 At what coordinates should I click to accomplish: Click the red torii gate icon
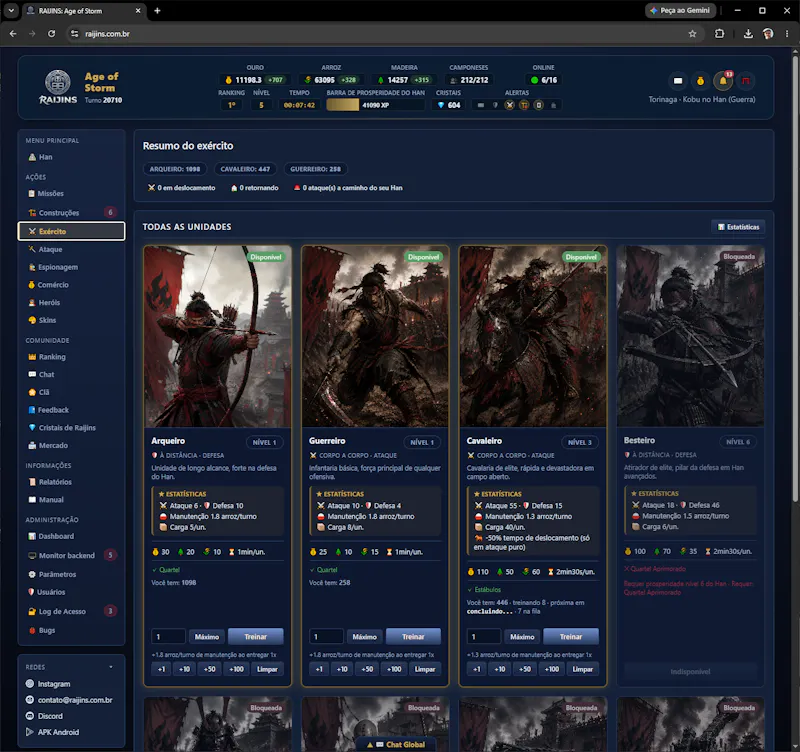(746, 81)
